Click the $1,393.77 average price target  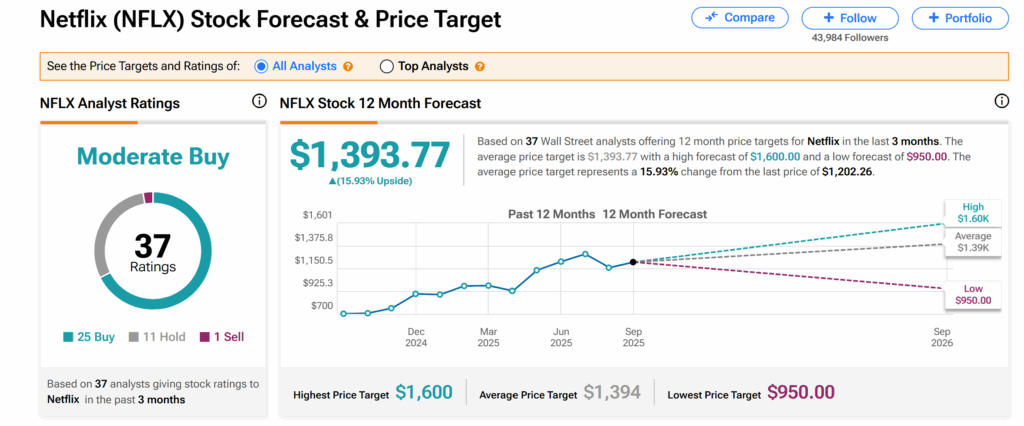(370, 155)
